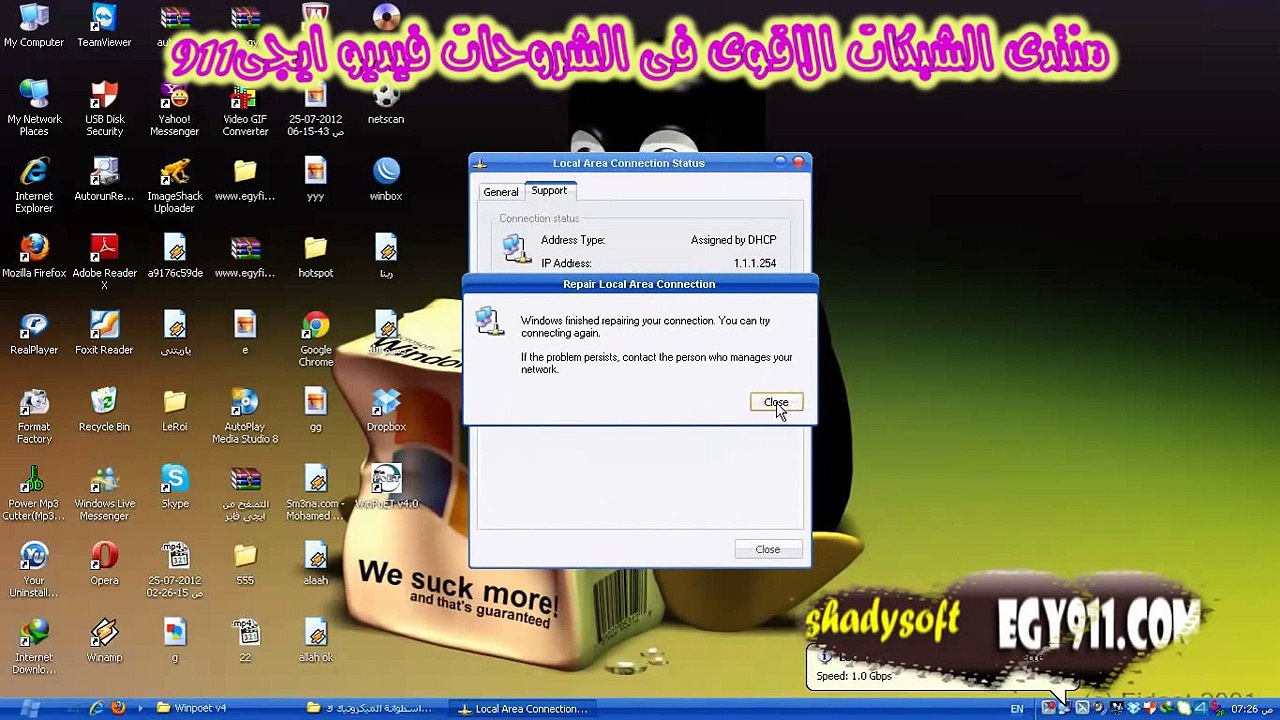
Task: Open the LeRoi folder on desktop
Action: coord(174,411)
